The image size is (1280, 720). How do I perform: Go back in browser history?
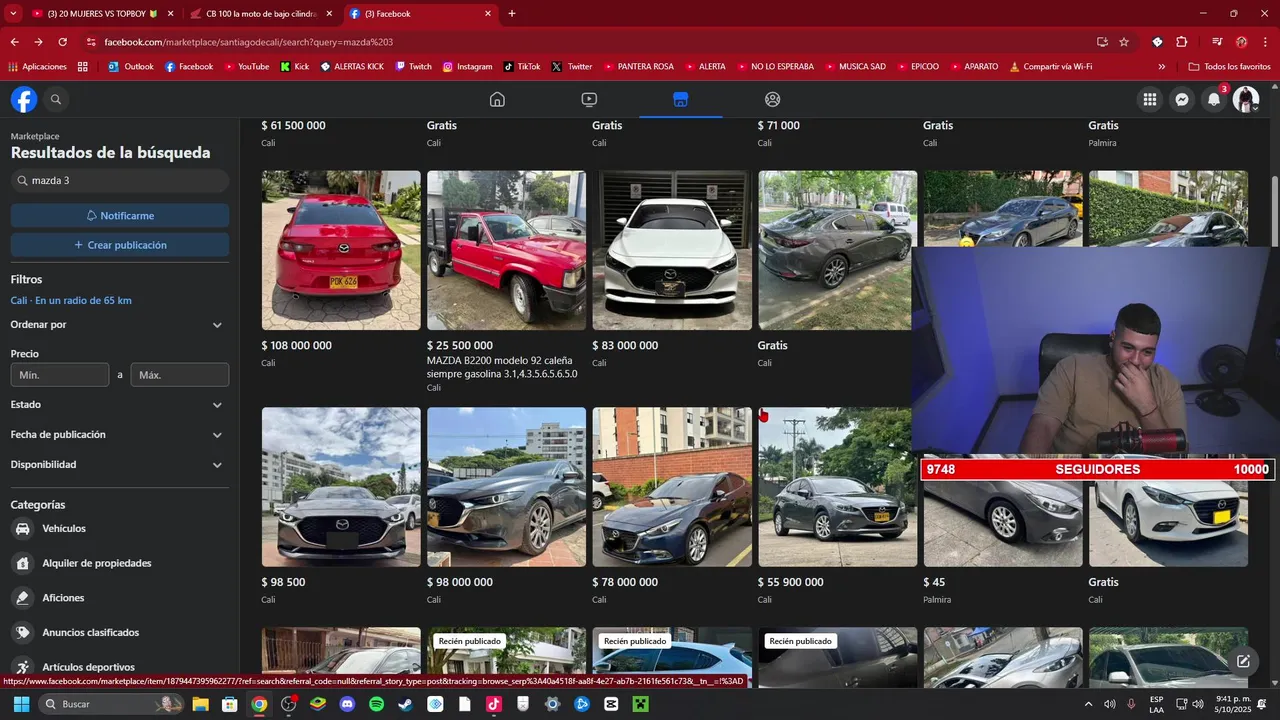(14, 42)
